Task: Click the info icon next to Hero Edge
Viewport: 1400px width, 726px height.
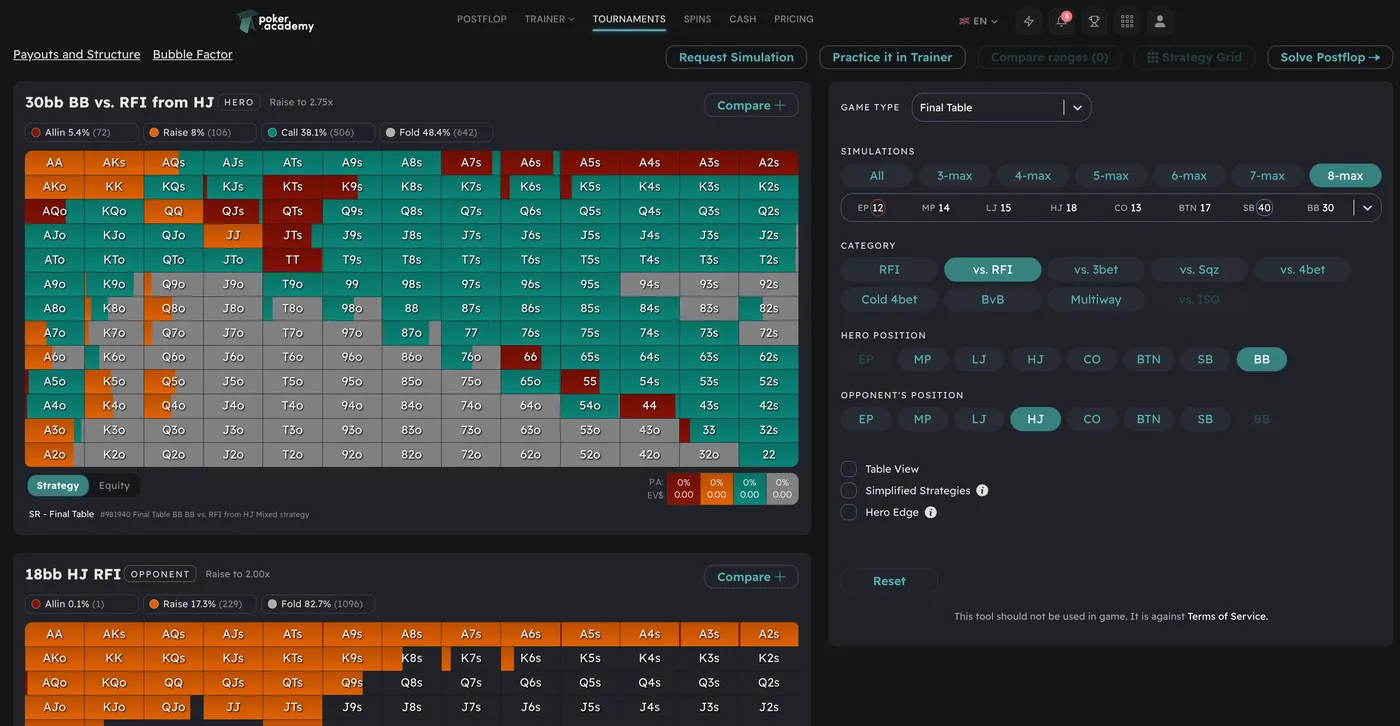Action: coord(931,513)
